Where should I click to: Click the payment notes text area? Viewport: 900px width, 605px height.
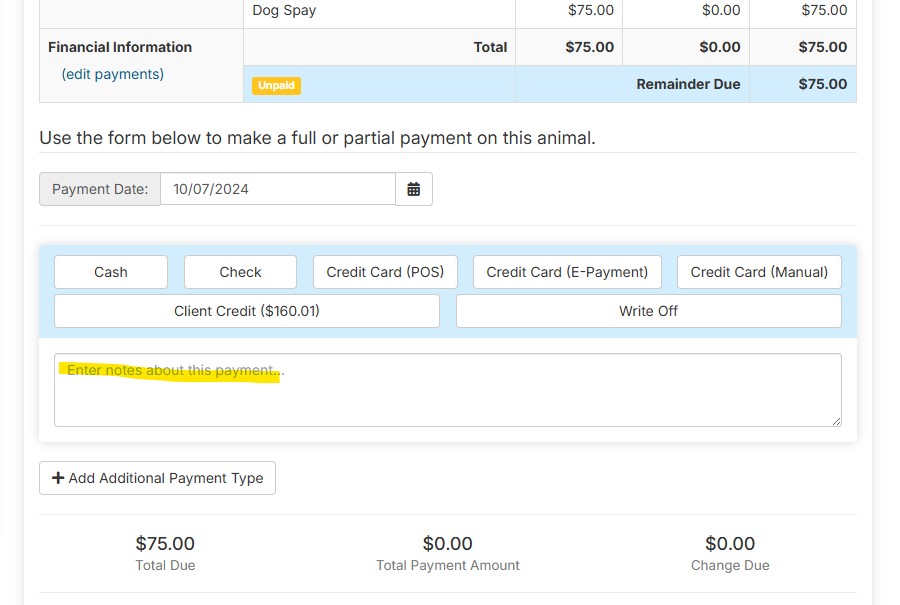(x=447, y=390)
